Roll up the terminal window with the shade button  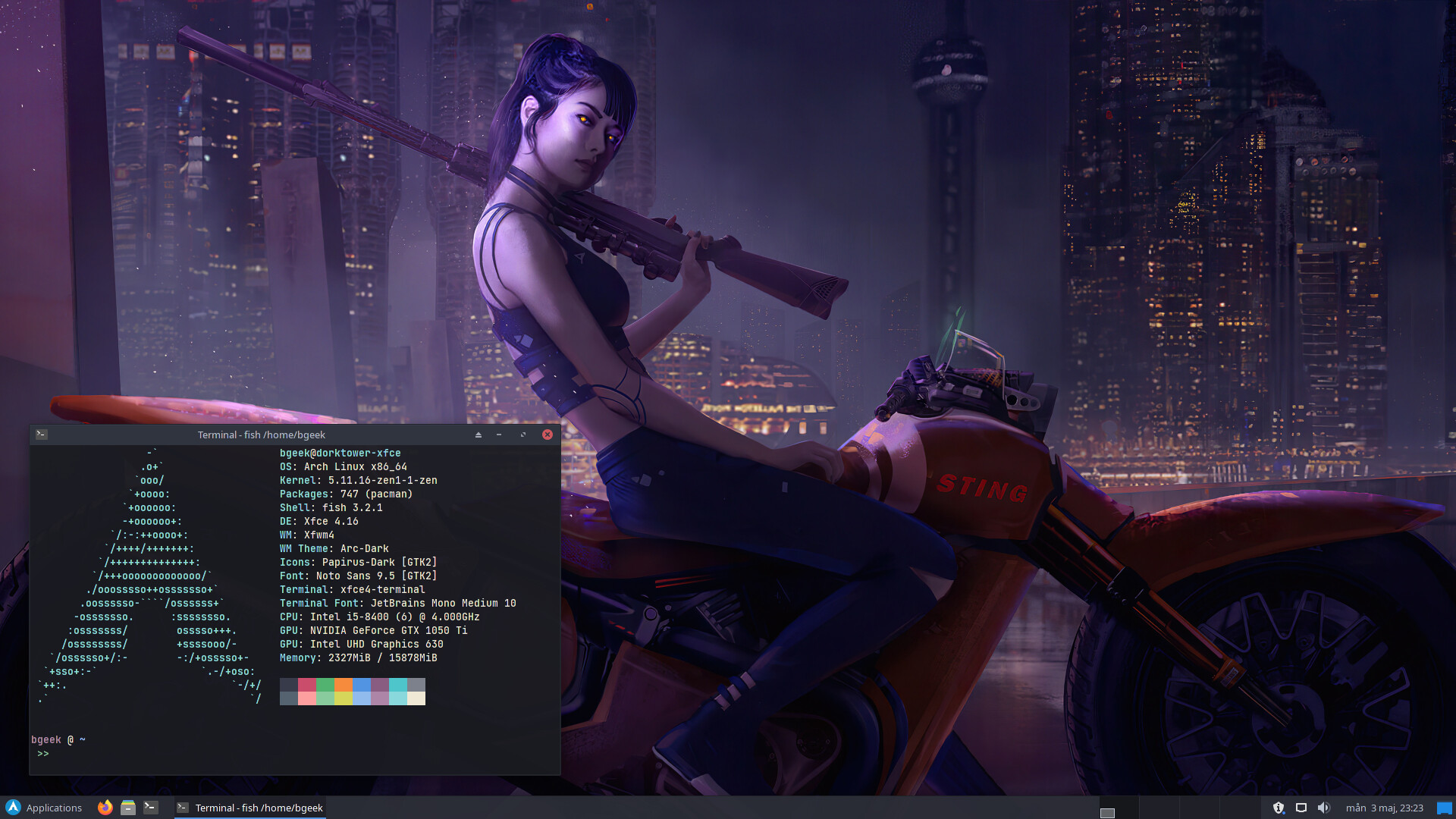[479, 435]
